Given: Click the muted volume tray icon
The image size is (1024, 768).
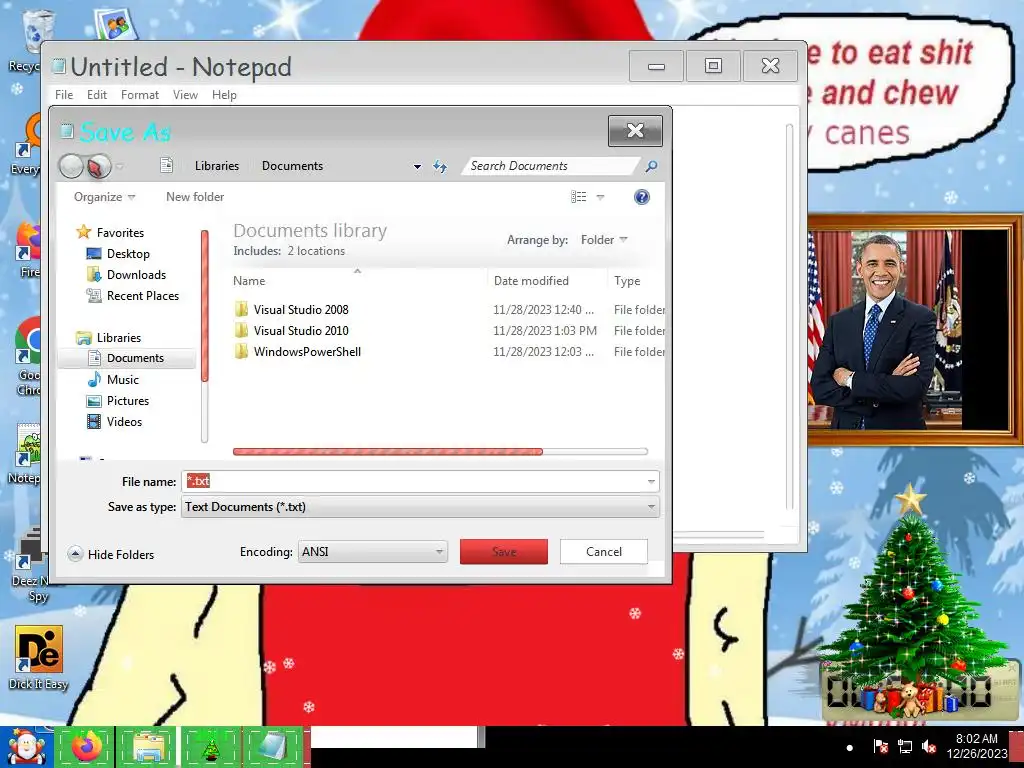Looking at the screenshot, I should pyautogui.click(x=929, y=746).
